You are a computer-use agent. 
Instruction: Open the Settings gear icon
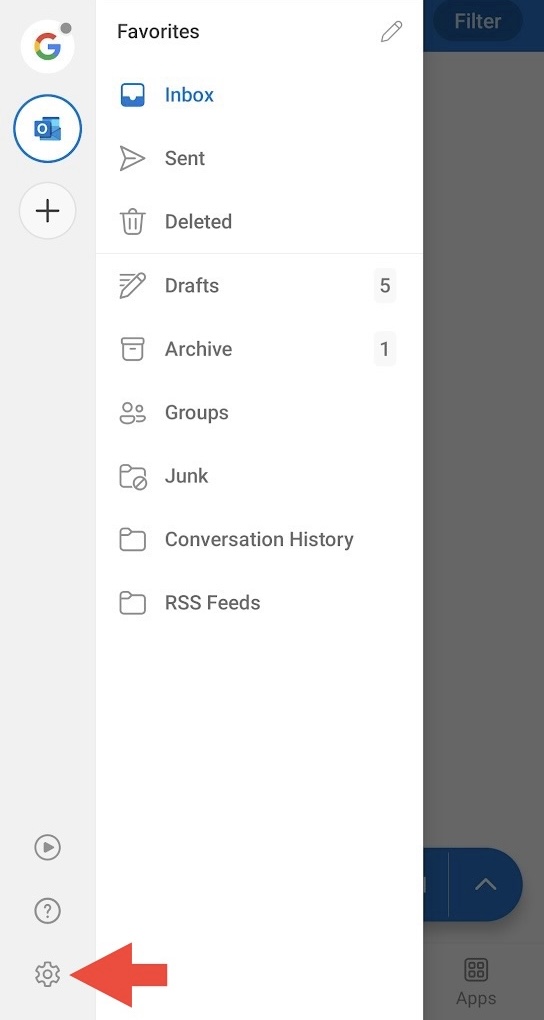point(48,974)
